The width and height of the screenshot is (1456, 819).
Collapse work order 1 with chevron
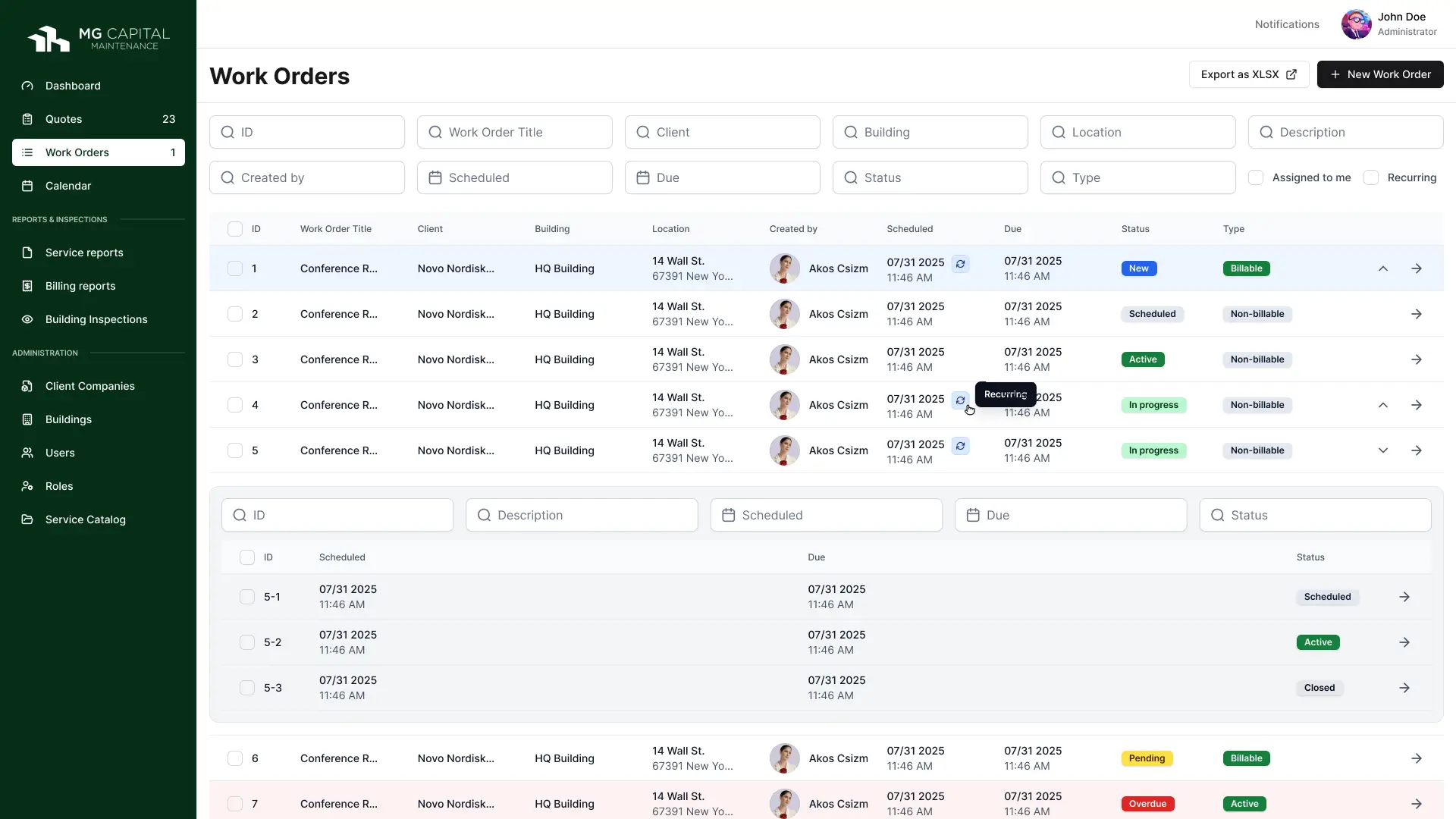coord(1382,268)
